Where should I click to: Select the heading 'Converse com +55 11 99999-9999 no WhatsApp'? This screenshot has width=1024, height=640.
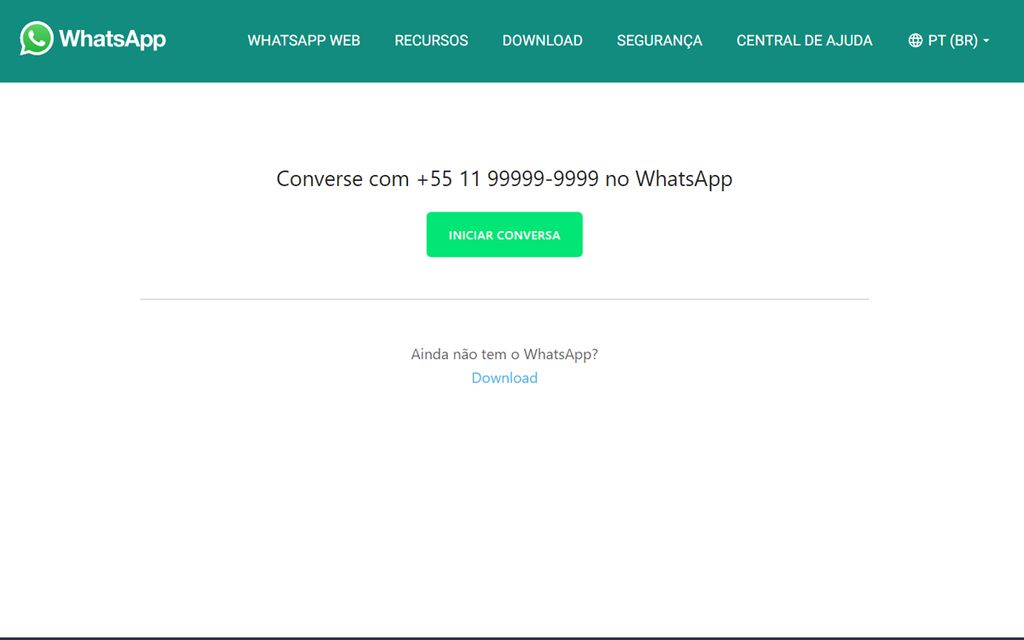[504, 178]
